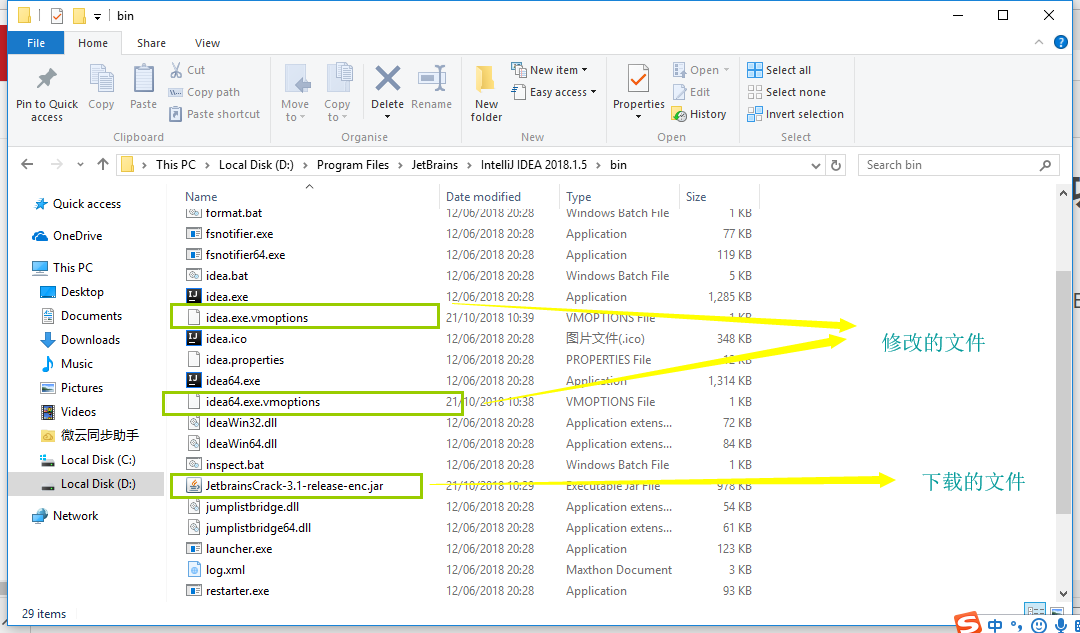Open Downloads in navigation pane
Image resolution: width=1080 pixels, height=633 pixels.
click(81, 340)
